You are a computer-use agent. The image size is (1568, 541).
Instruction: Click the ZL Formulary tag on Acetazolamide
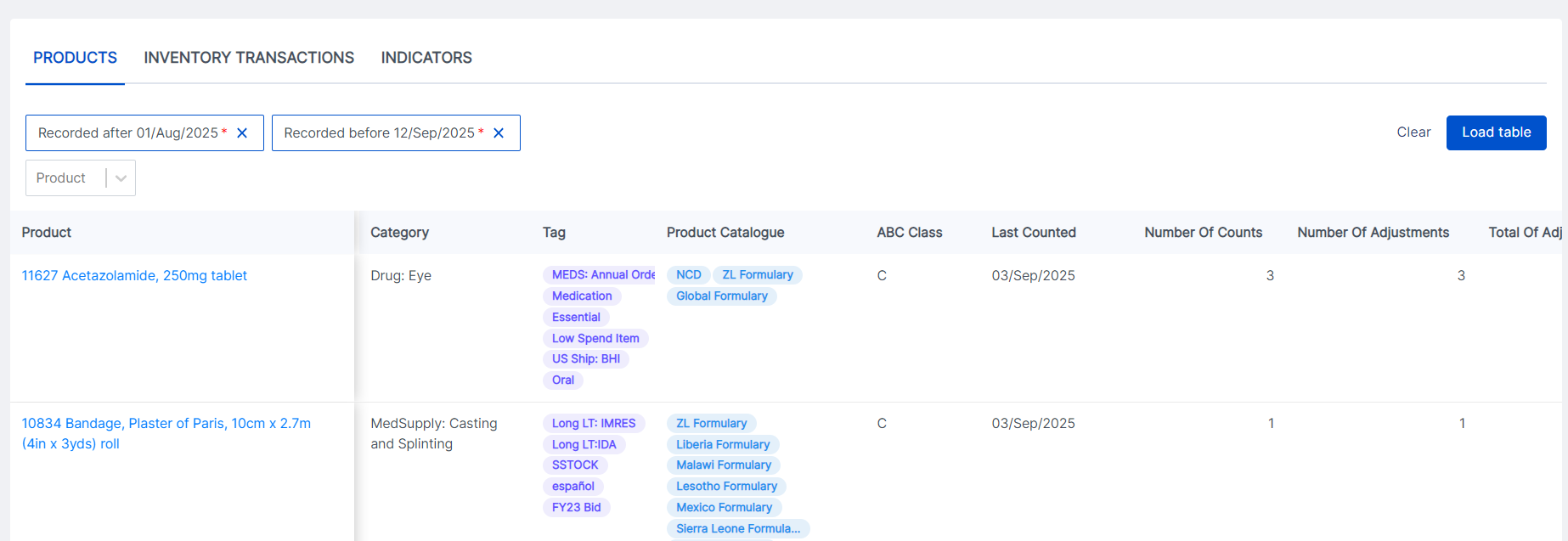pos(757,275)
